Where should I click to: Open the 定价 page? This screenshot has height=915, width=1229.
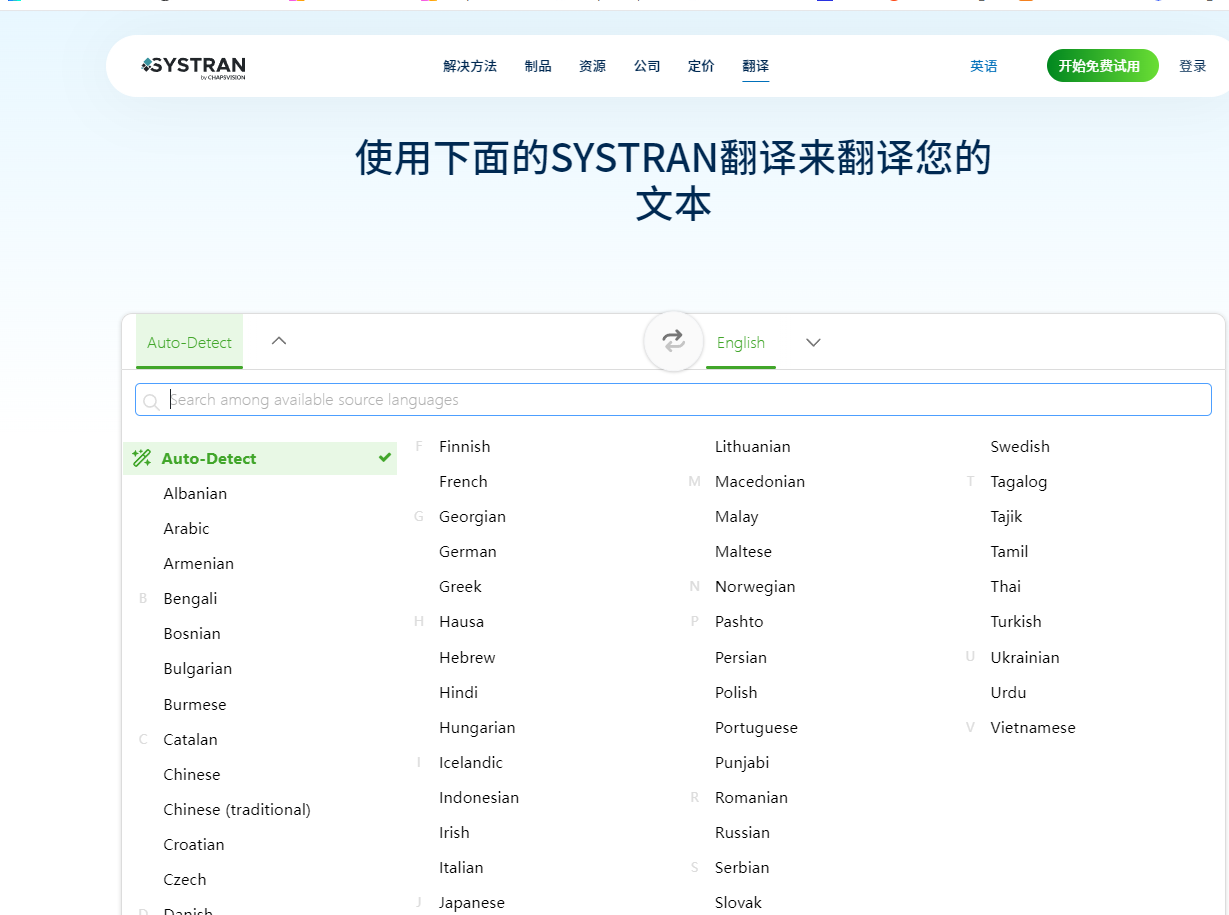coord(701,66)
